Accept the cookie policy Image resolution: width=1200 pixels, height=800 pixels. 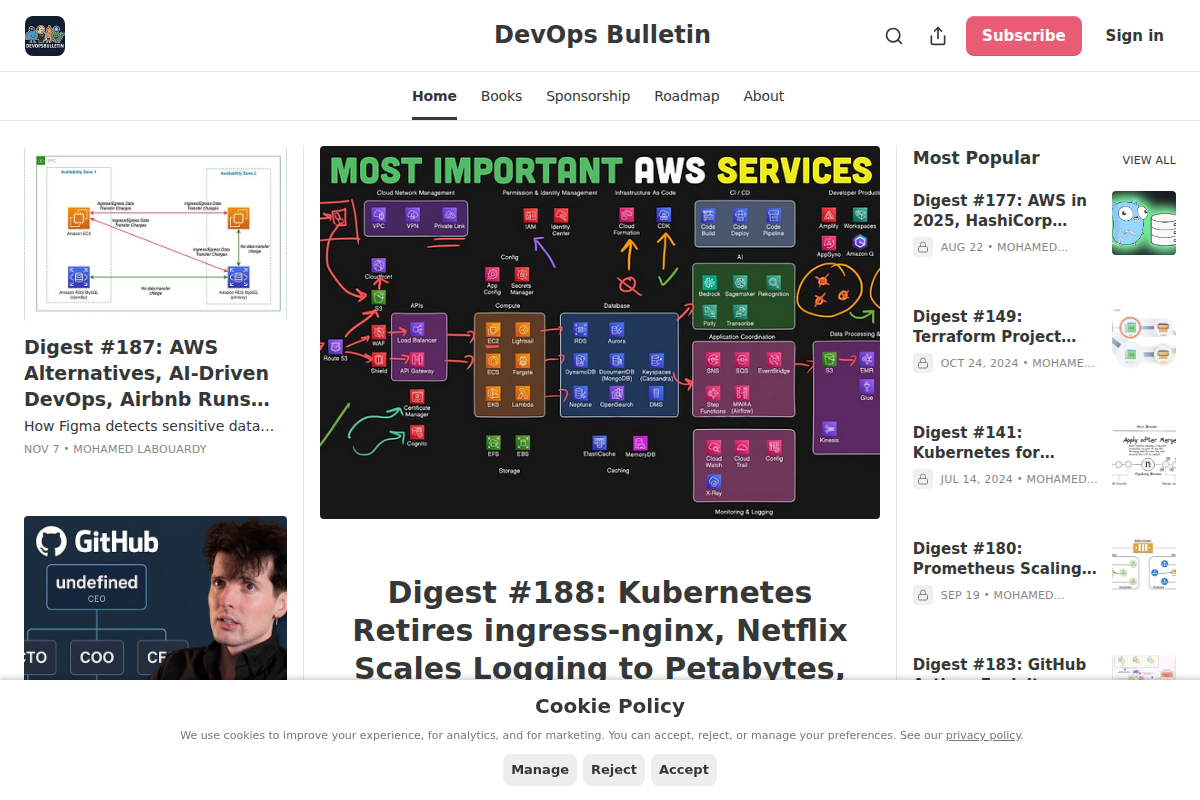[x=683, y=769]
